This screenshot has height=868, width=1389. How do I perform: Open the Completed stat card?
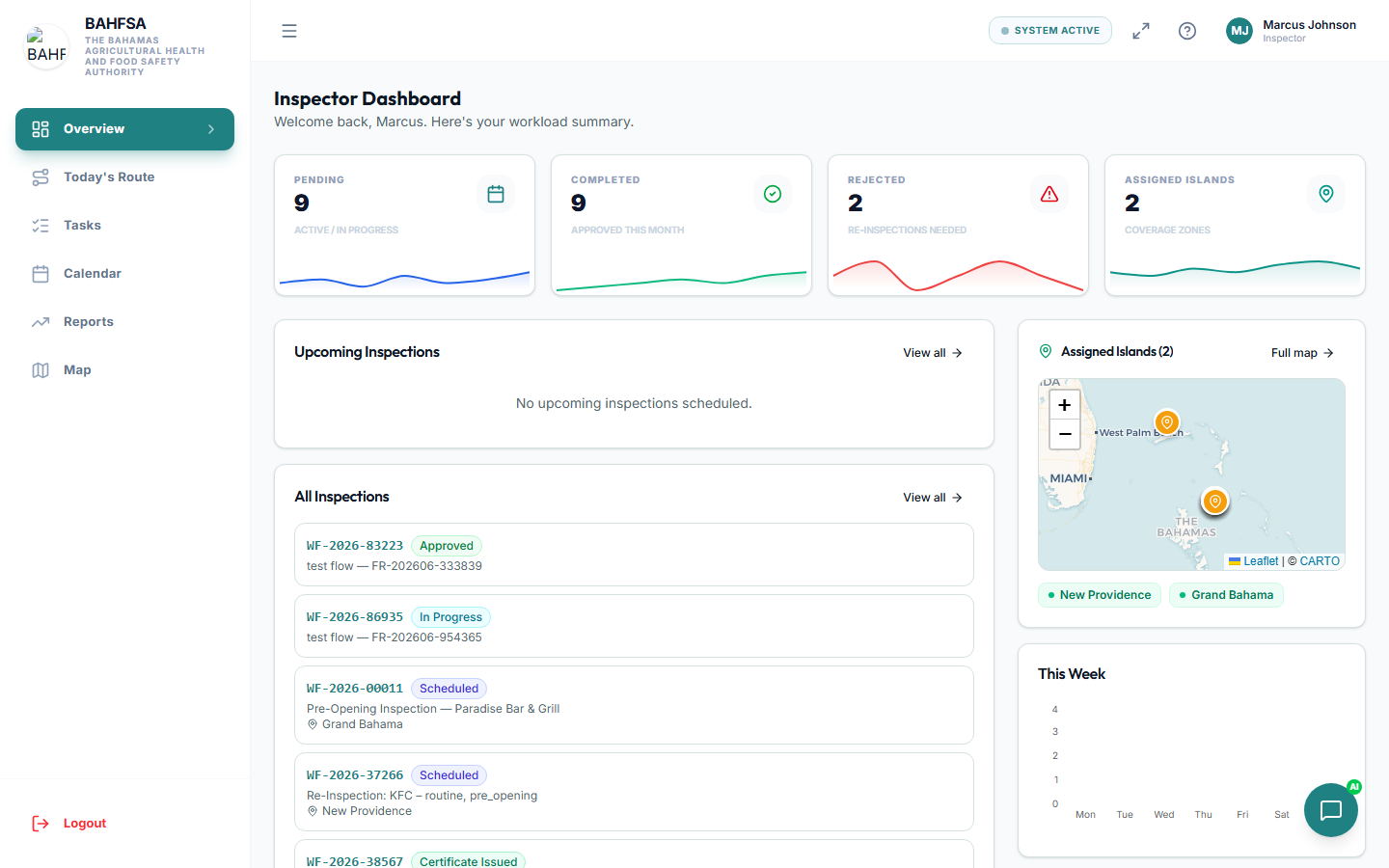point(681,226)
